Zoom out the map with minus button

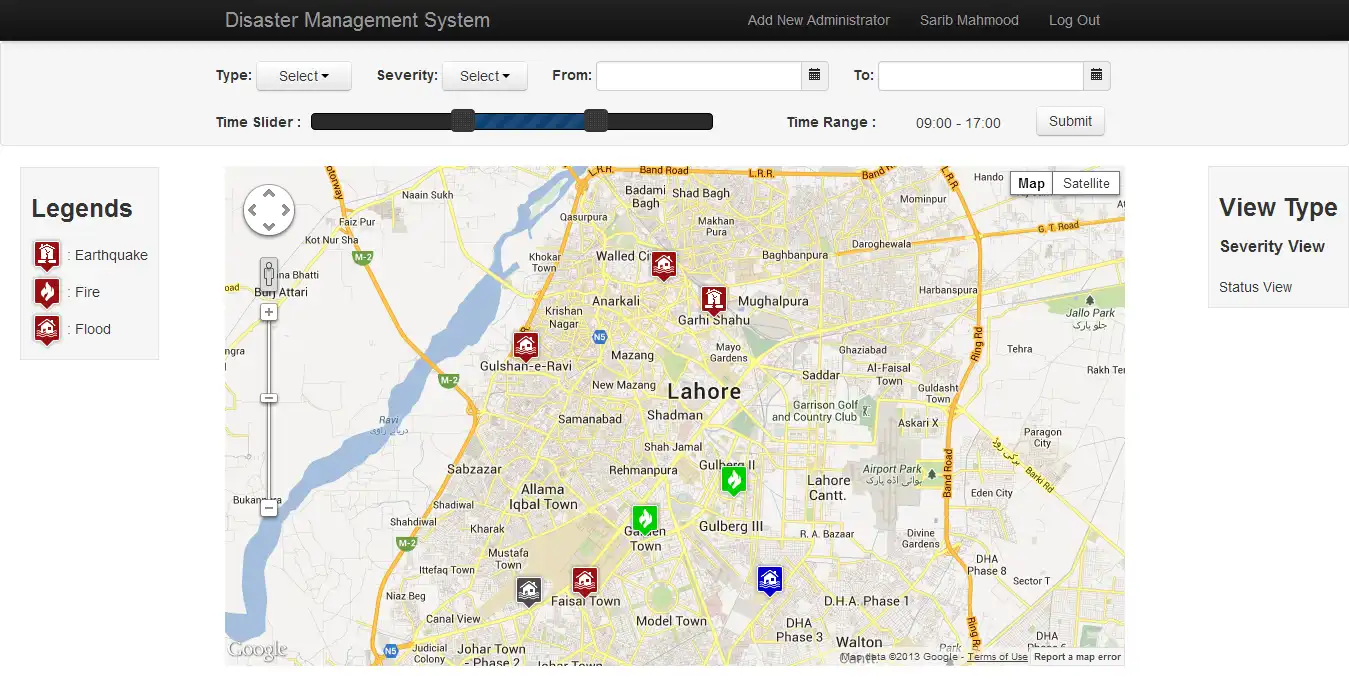(x=268, y=508)
